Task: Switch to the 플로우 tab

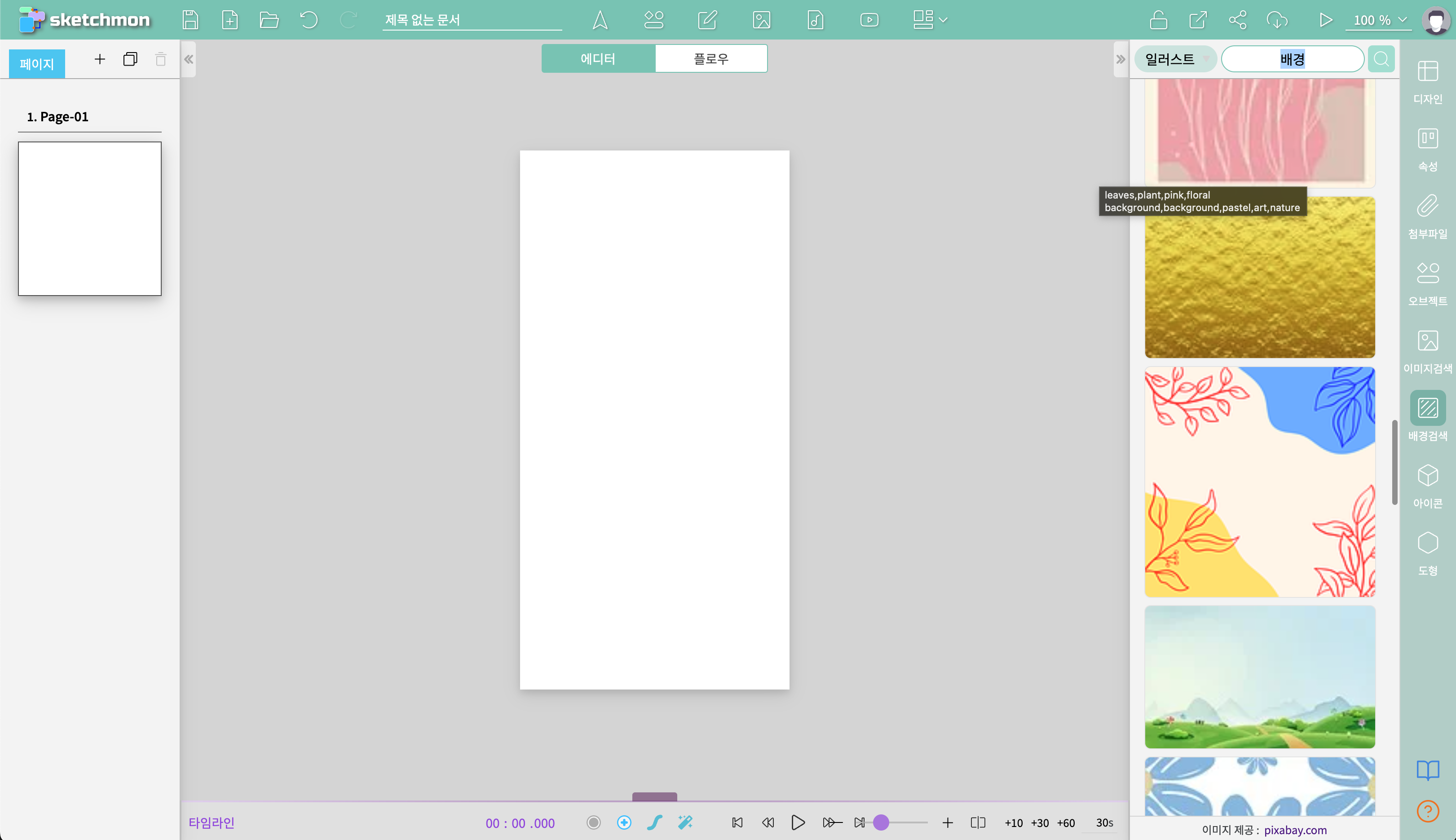Action: (711, 58)
